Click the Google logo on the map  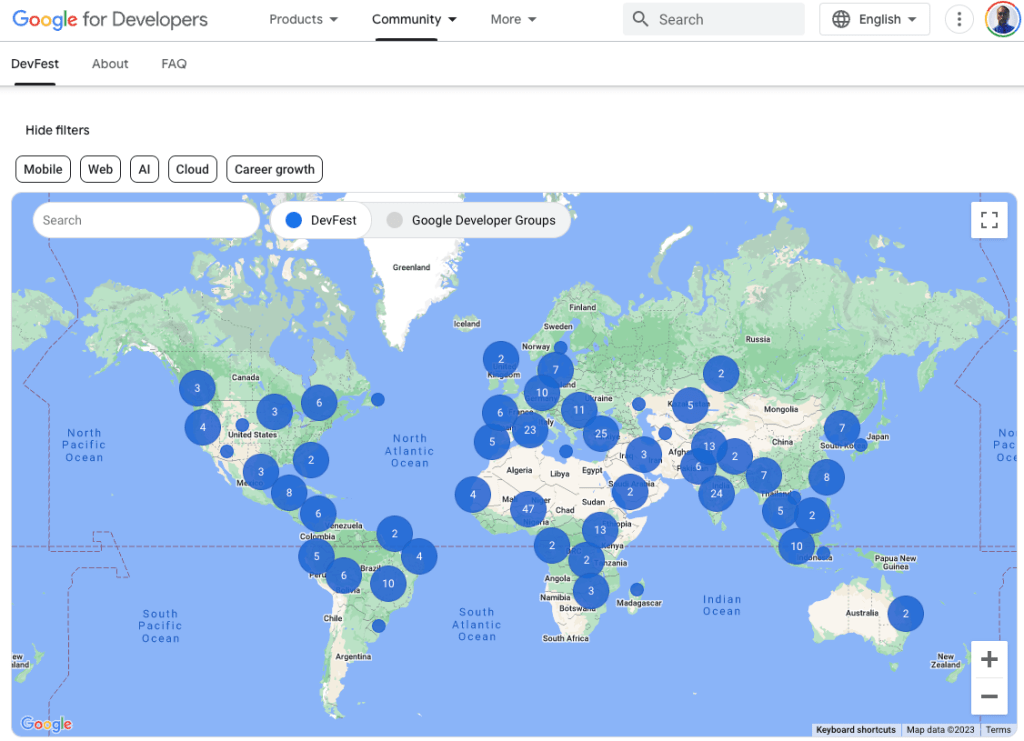[x=46, y=723]
